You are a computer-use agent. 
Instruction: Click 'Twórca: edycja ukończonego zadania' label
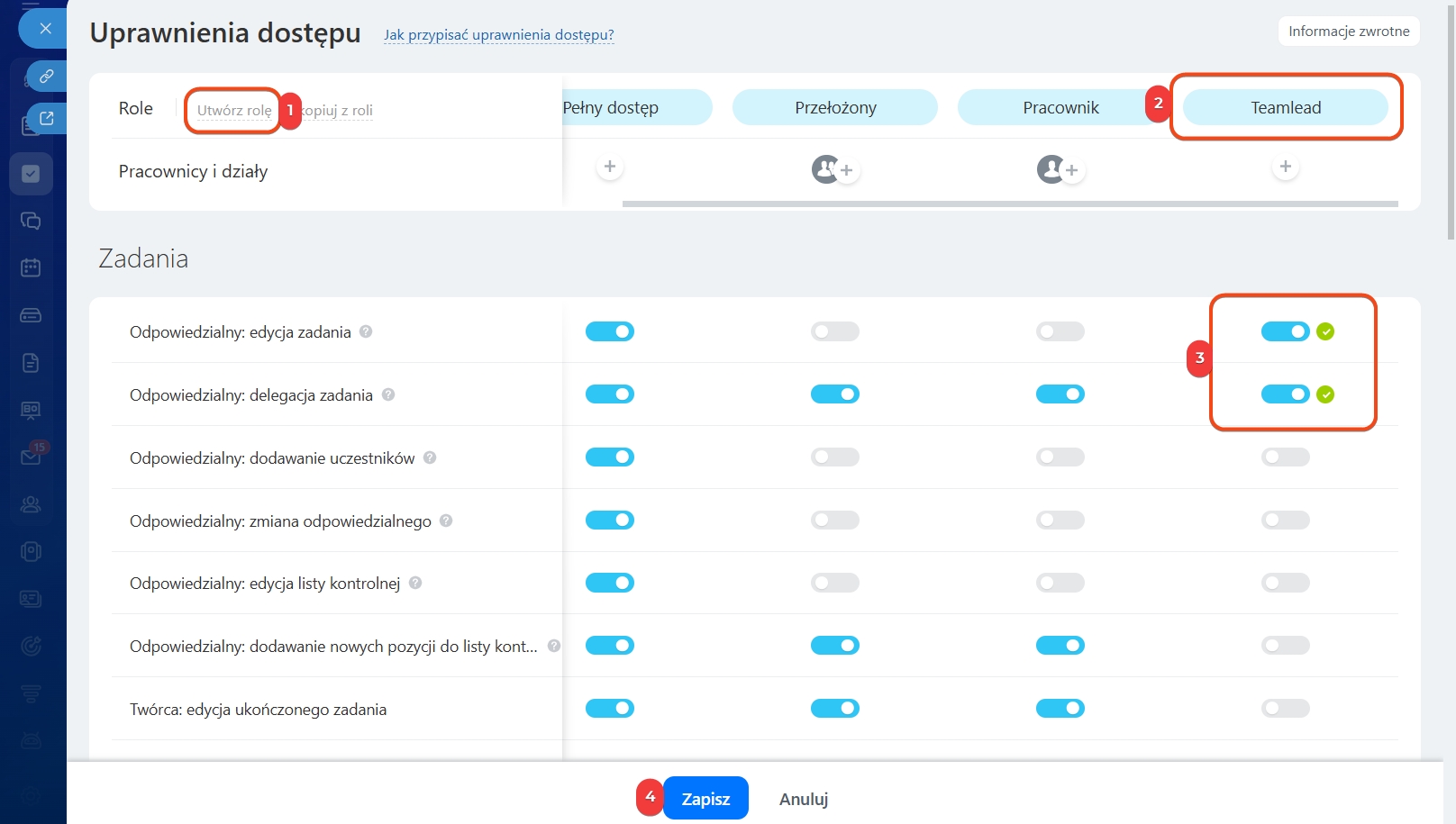pos(258,710)
